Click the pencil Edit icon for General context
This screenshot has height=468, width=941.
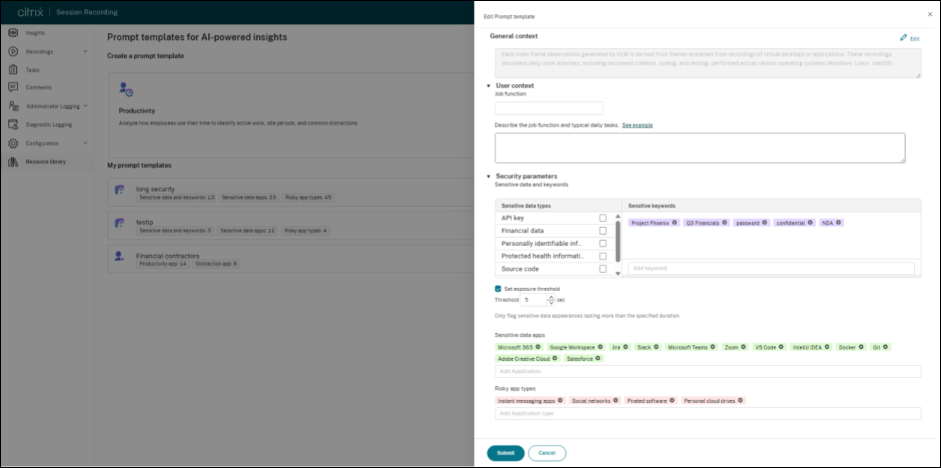pos(903,38)
